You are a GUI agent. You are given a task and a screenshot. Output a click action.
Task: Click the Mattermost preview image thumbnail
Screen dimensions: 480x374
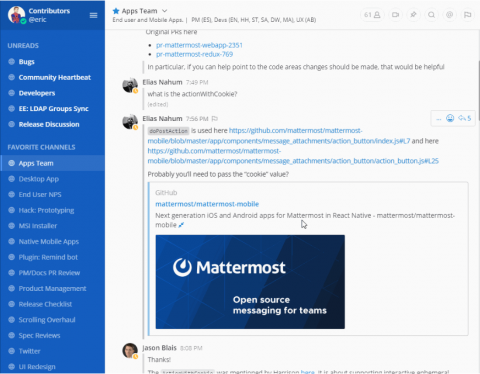250,282
